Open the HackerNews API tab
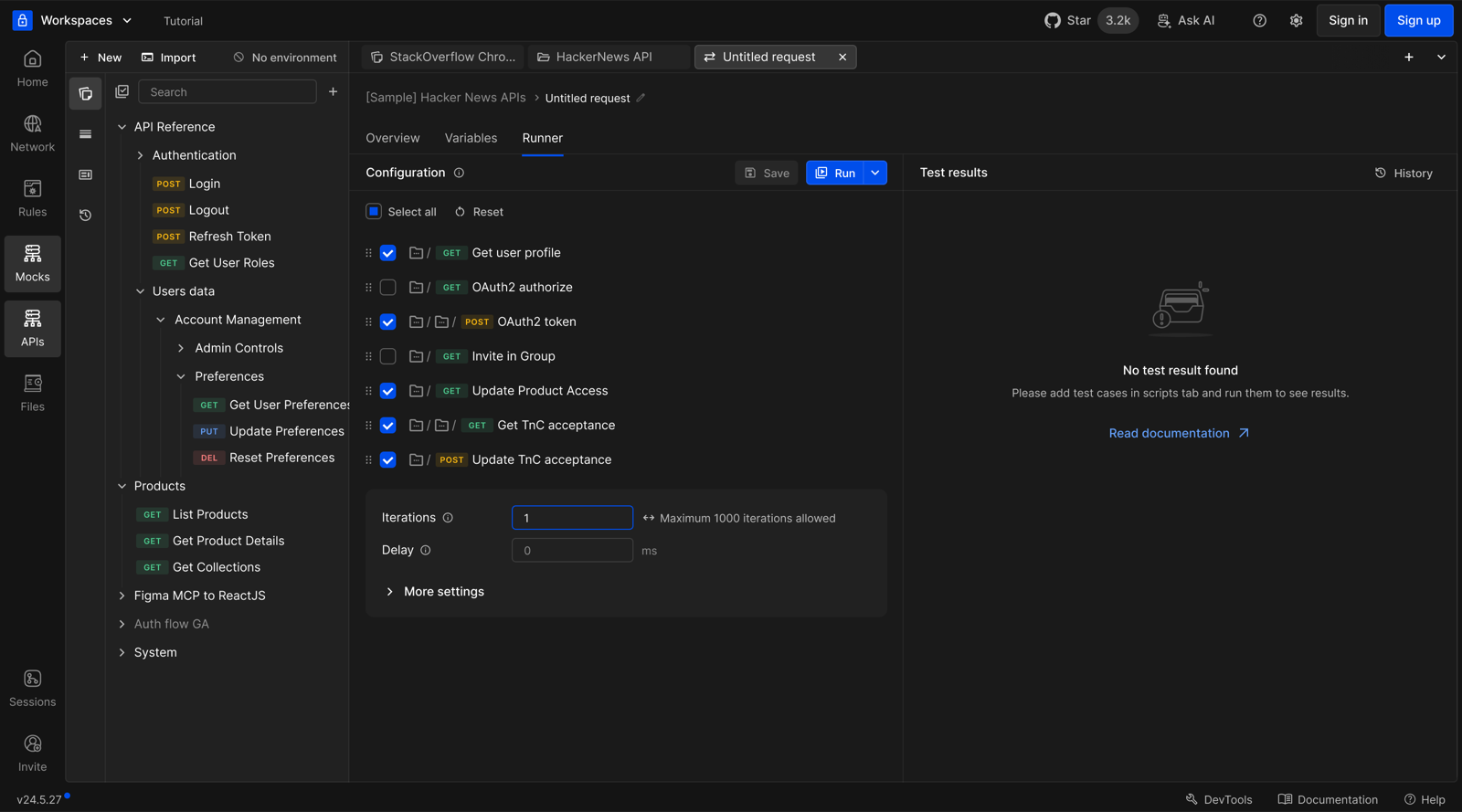 tap(609, 57)
